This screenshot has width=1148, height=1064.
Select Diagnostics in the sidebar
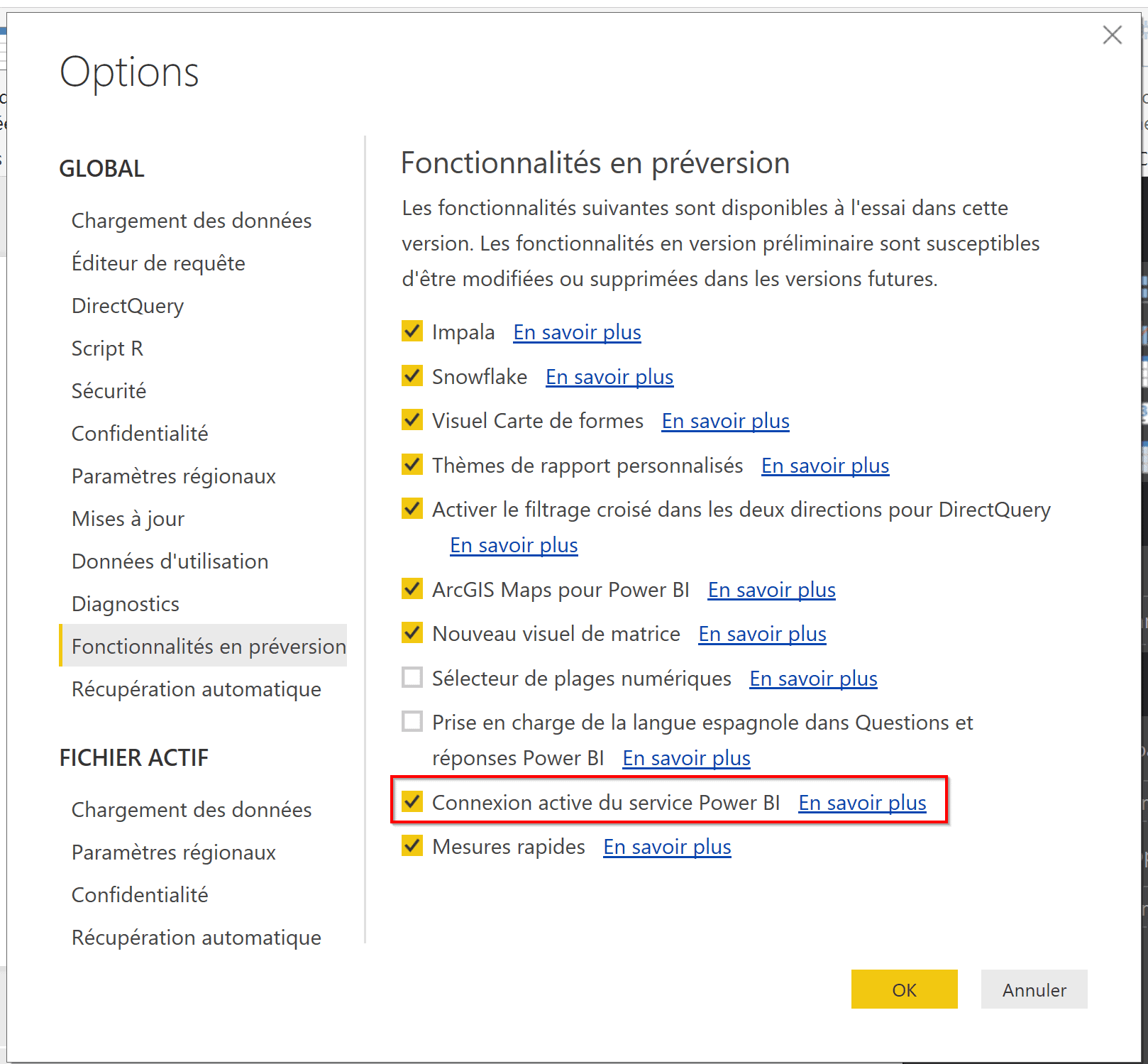(x=126, y=604)
